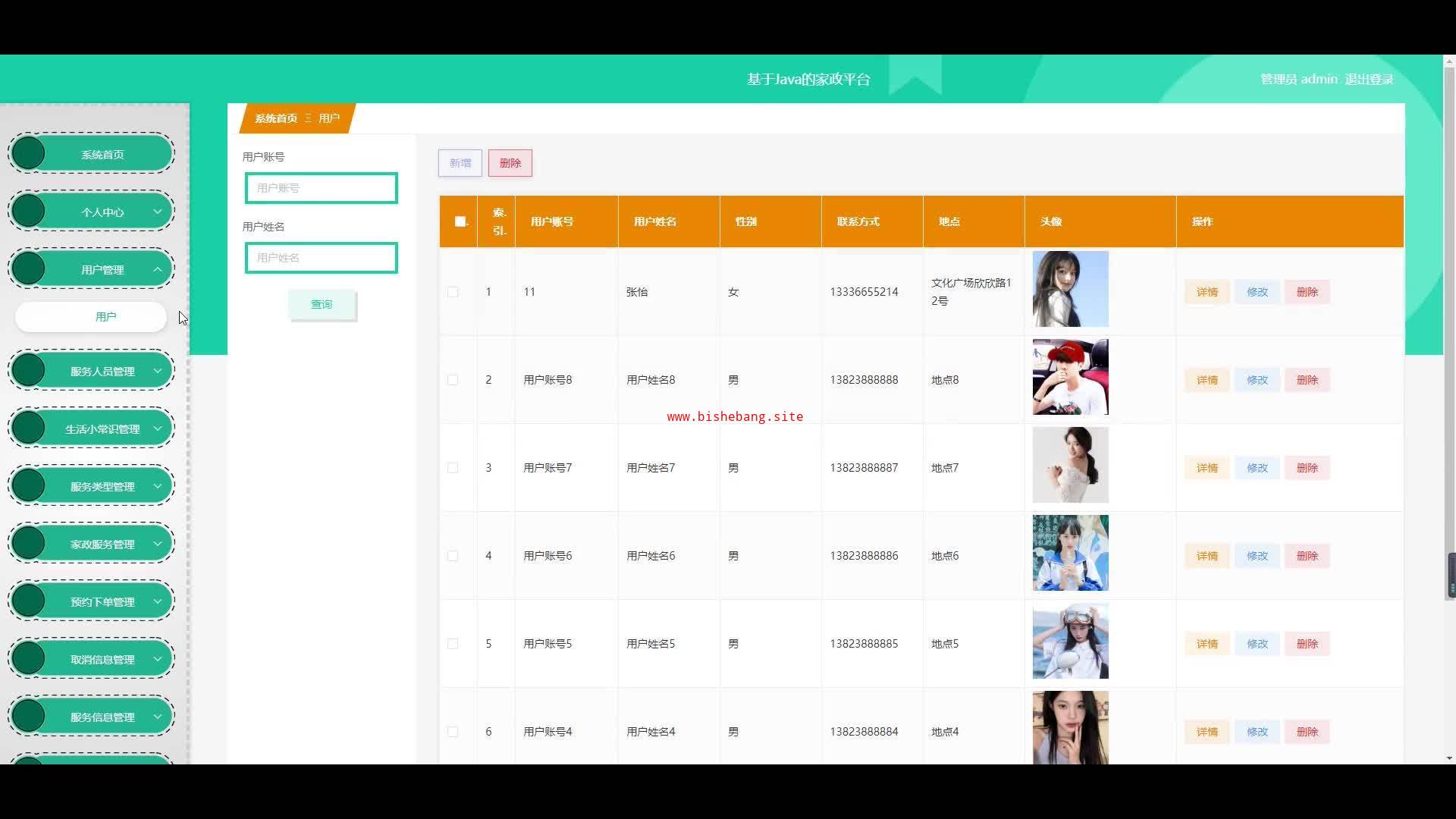
Task: Open avatar thumbnail of user 张怡
Action: click(1070, 289)
